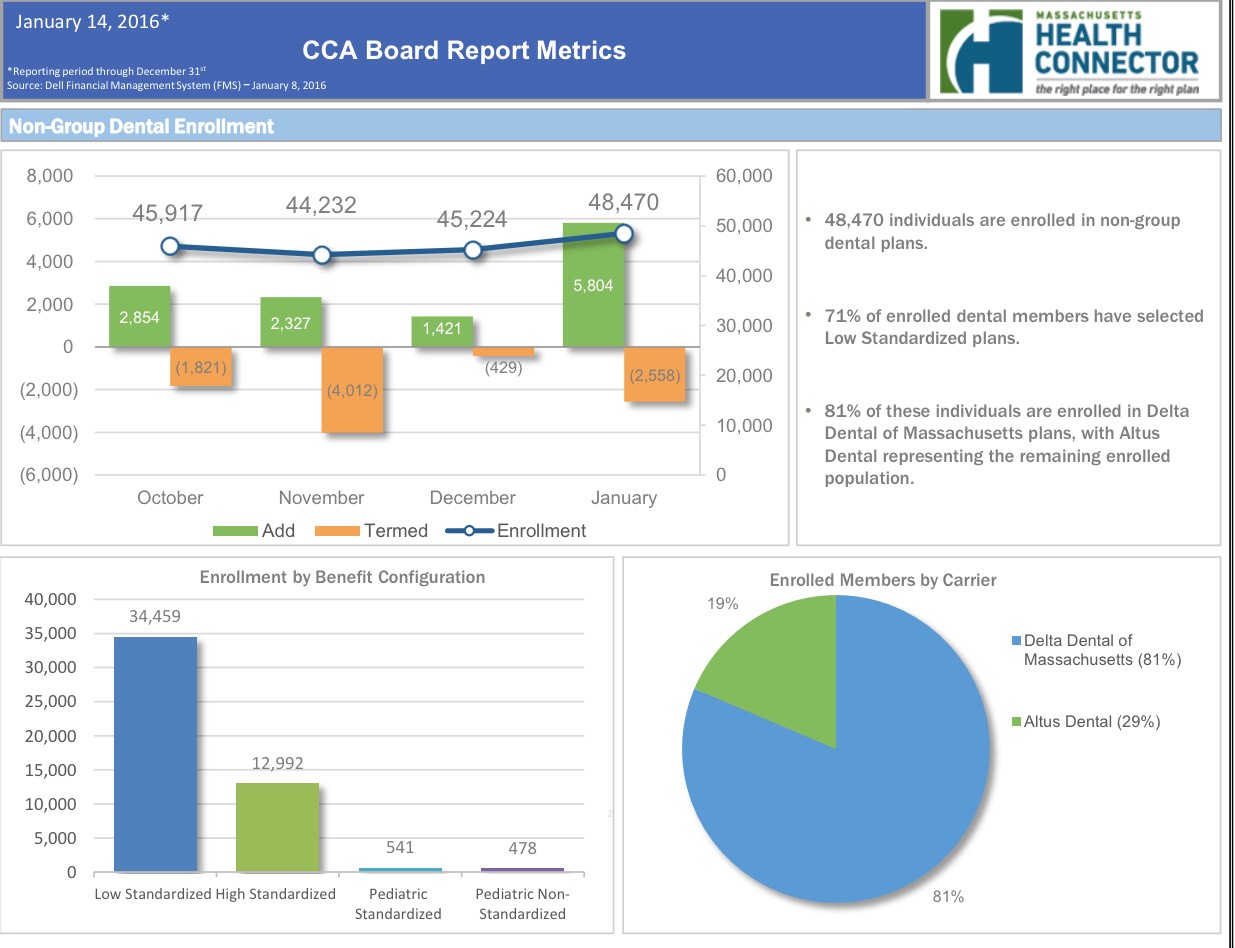1235x948 pixels.
Task: Click the CCA Board Report Metrics title
Action: [x=465, y=51]
